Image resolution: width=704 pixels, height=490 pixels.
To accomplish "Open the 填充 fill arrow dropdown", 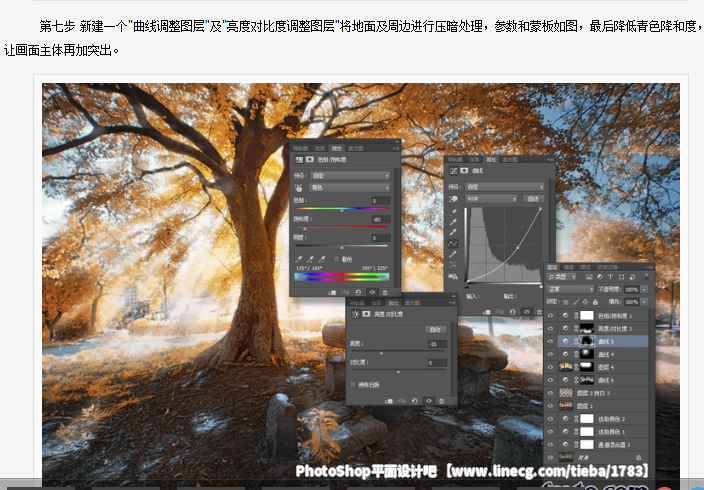I will tap(645, 302).
